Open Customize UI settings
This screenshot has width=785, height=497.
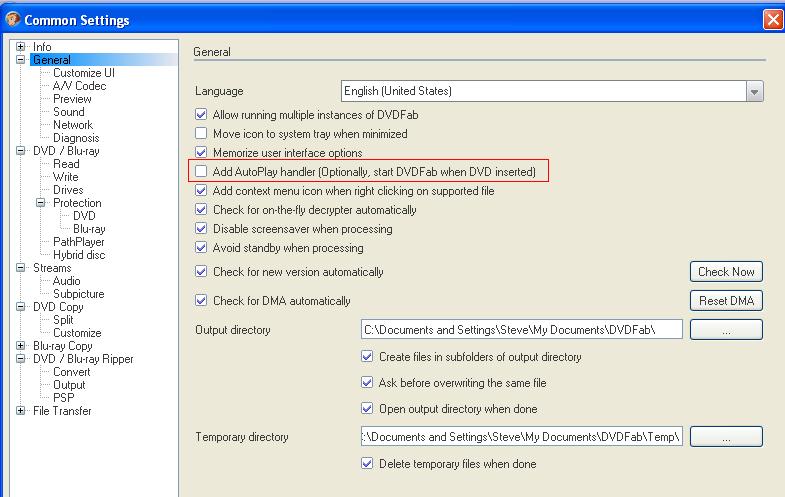click(x=84, y=73)
